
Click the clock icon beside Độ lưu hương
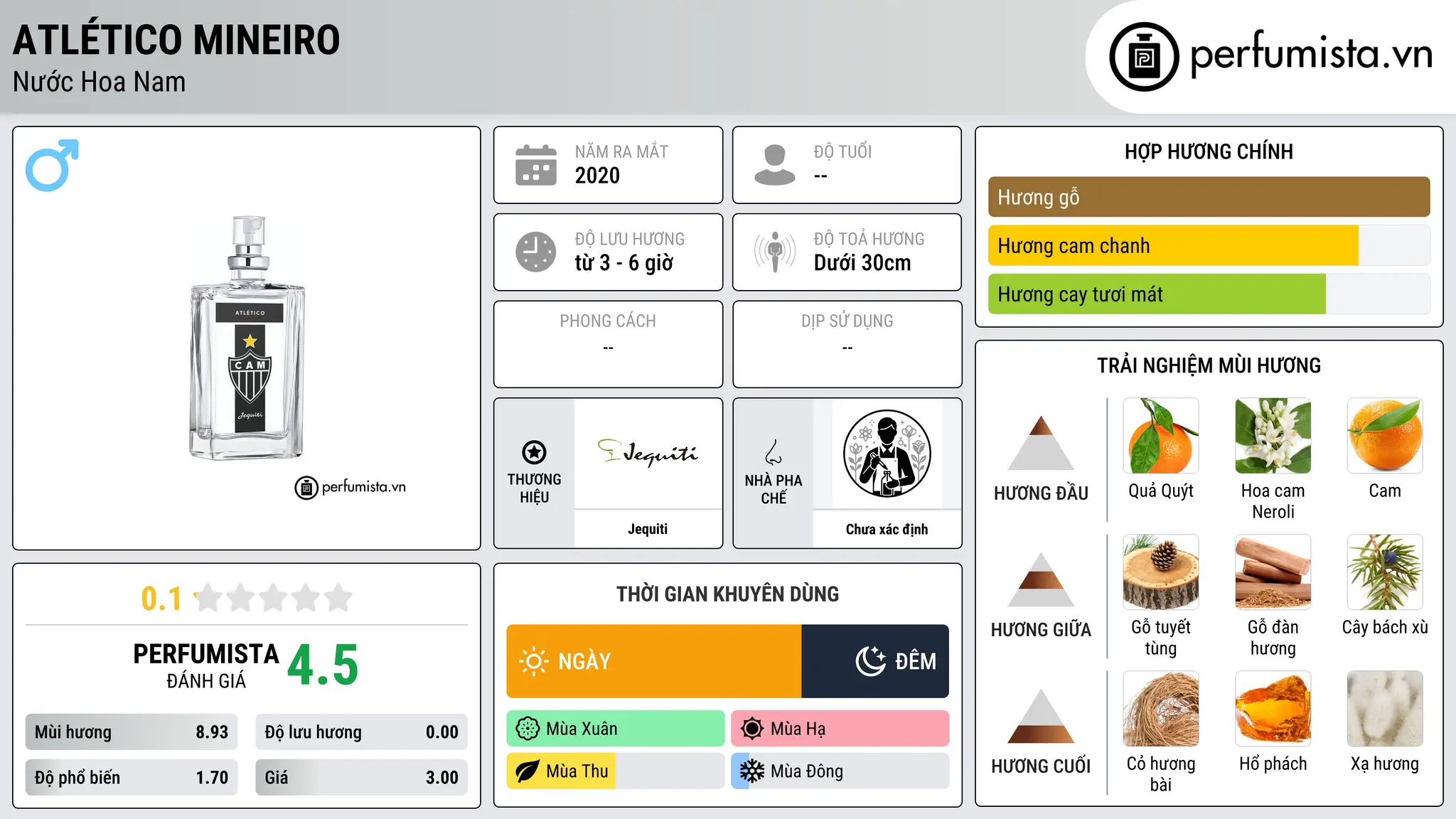(536, 252)
